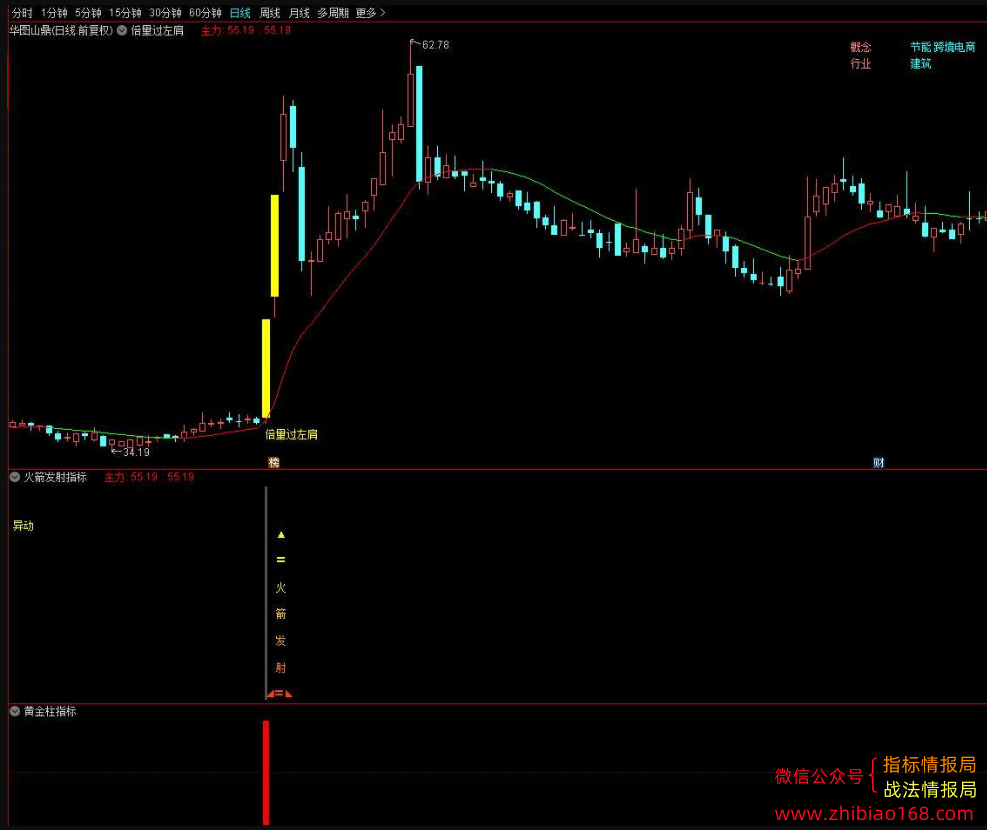Select the 15分钟 period tab
Image resolution: width=987 pixels, height=830 pixels.
tap(125, 13)
